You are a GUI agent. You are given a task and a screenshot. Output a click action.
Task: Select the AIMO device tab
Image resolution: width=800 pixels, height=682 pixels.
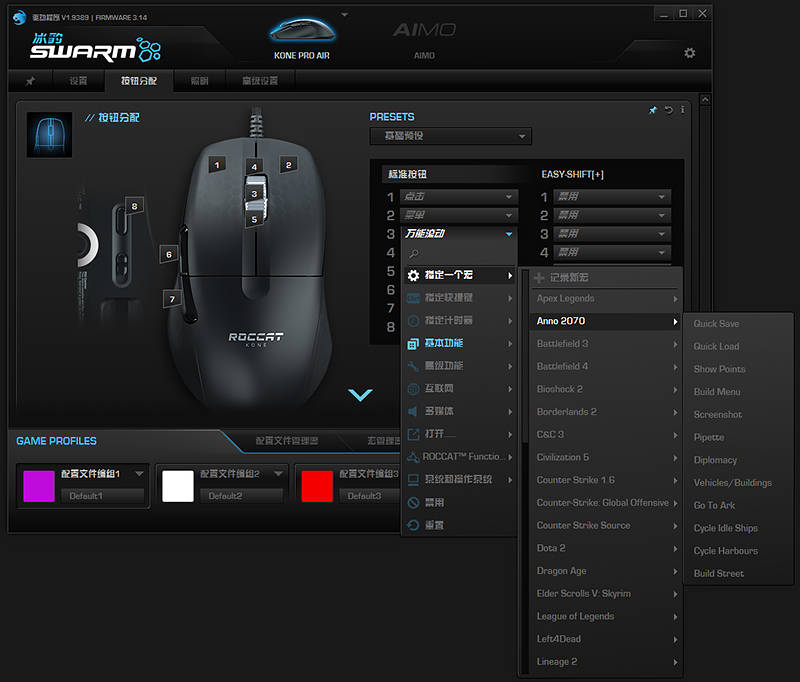[x=424, y=40]
